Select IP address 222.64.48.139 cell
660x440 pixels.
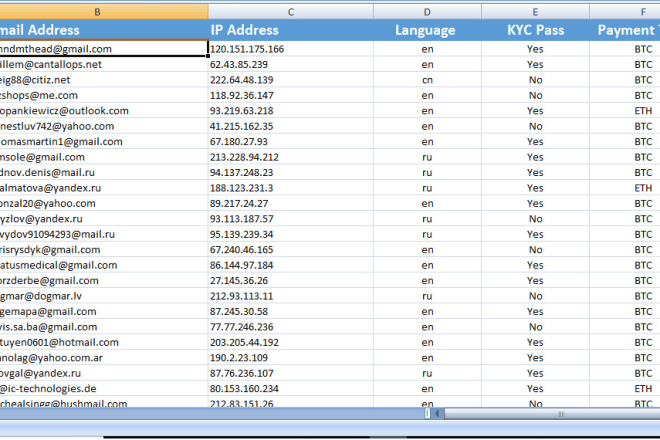291,80
